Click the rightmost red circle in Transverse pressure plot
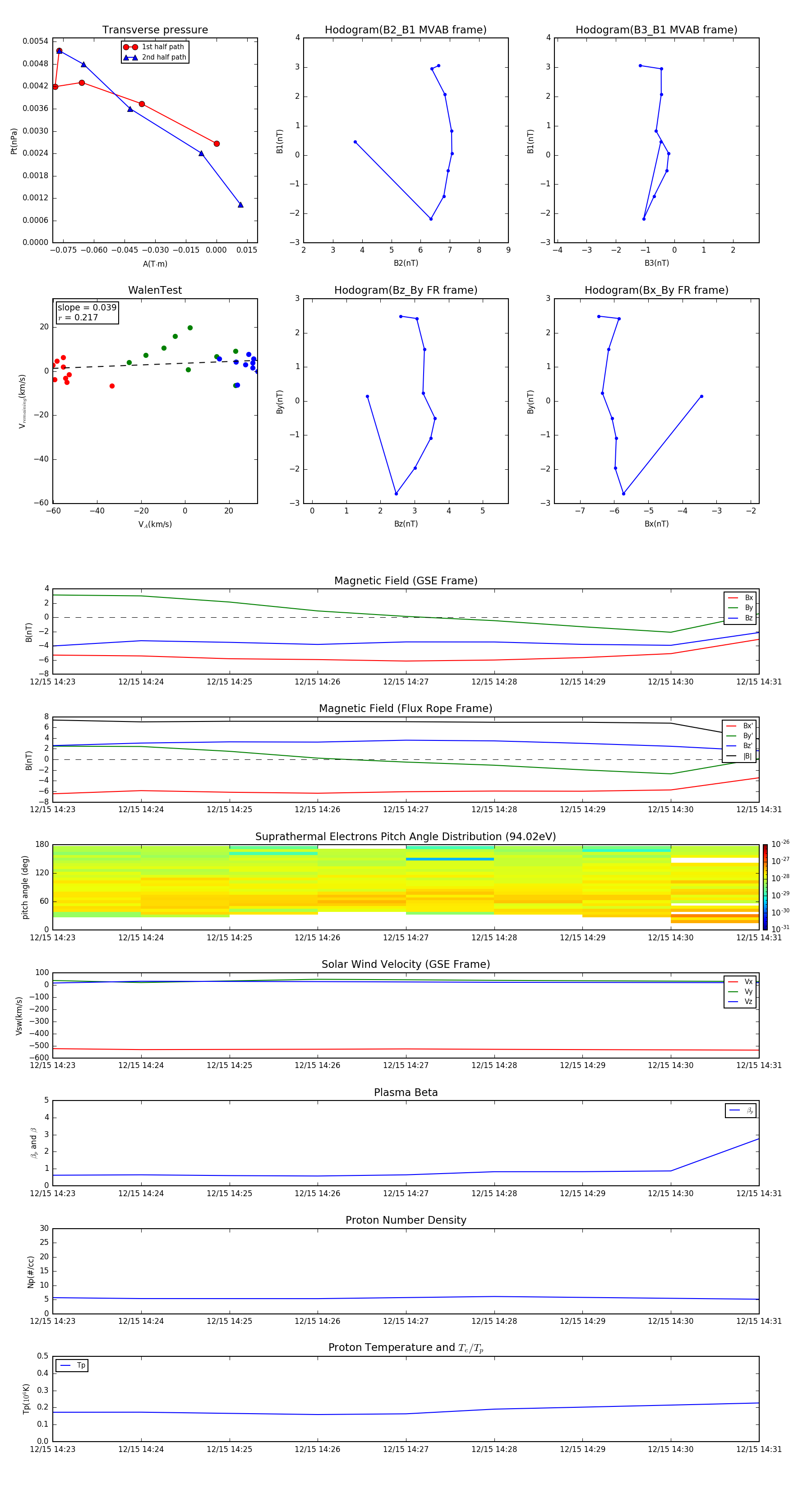Screen dimensions: 812x1489 pos(217,143)
